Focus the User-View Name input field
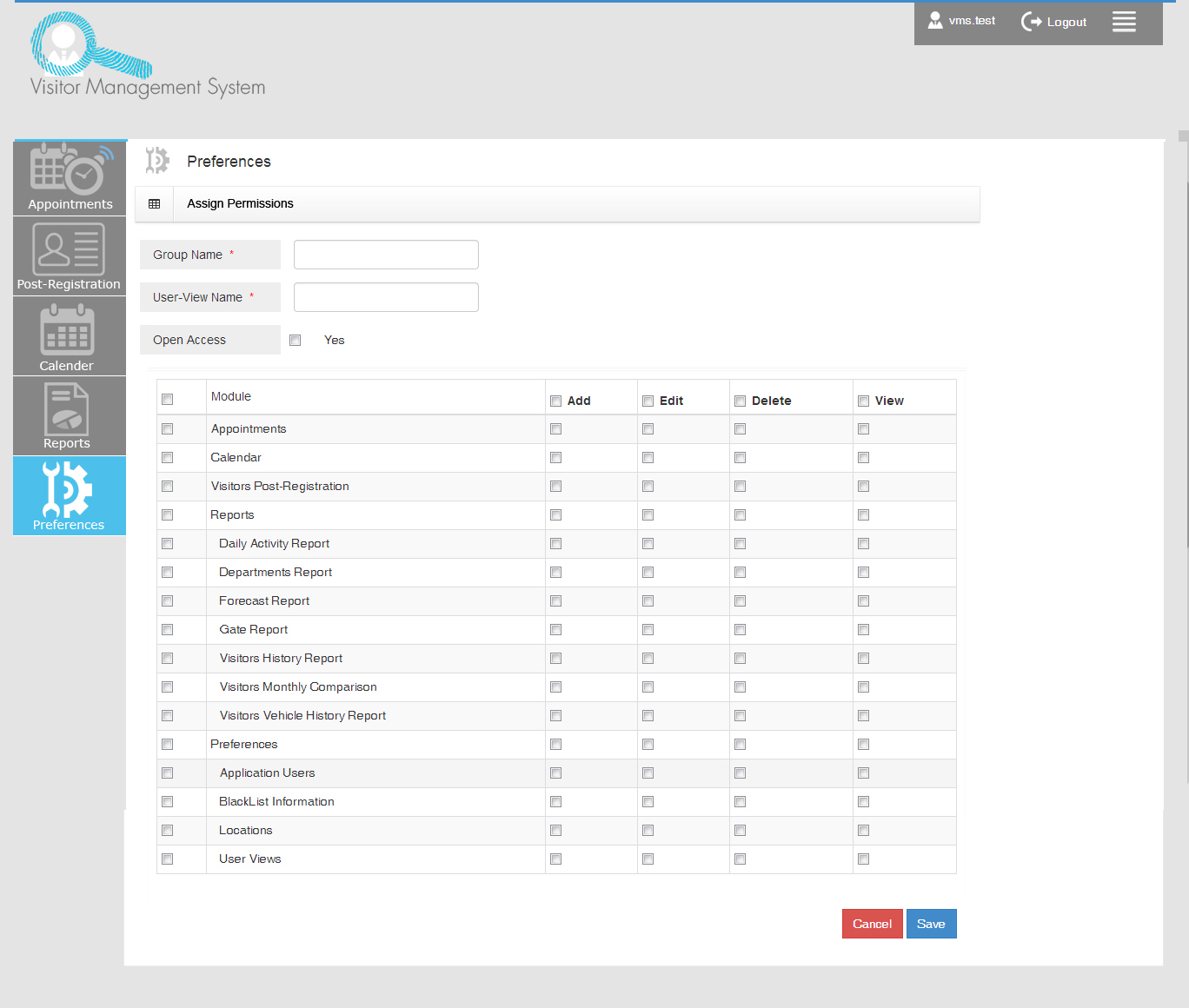The image size is (1189, 1008). tap(386, 297)
